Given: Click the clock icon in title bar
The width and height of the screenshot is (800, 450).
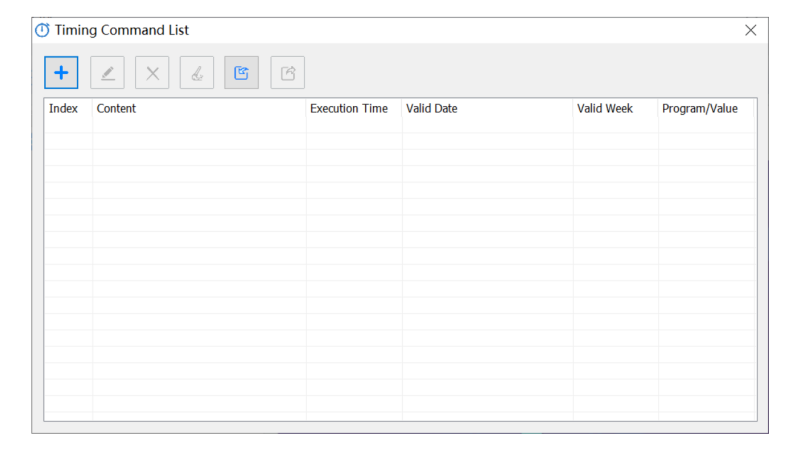Looking at the screenshot, I should point(42,30).
